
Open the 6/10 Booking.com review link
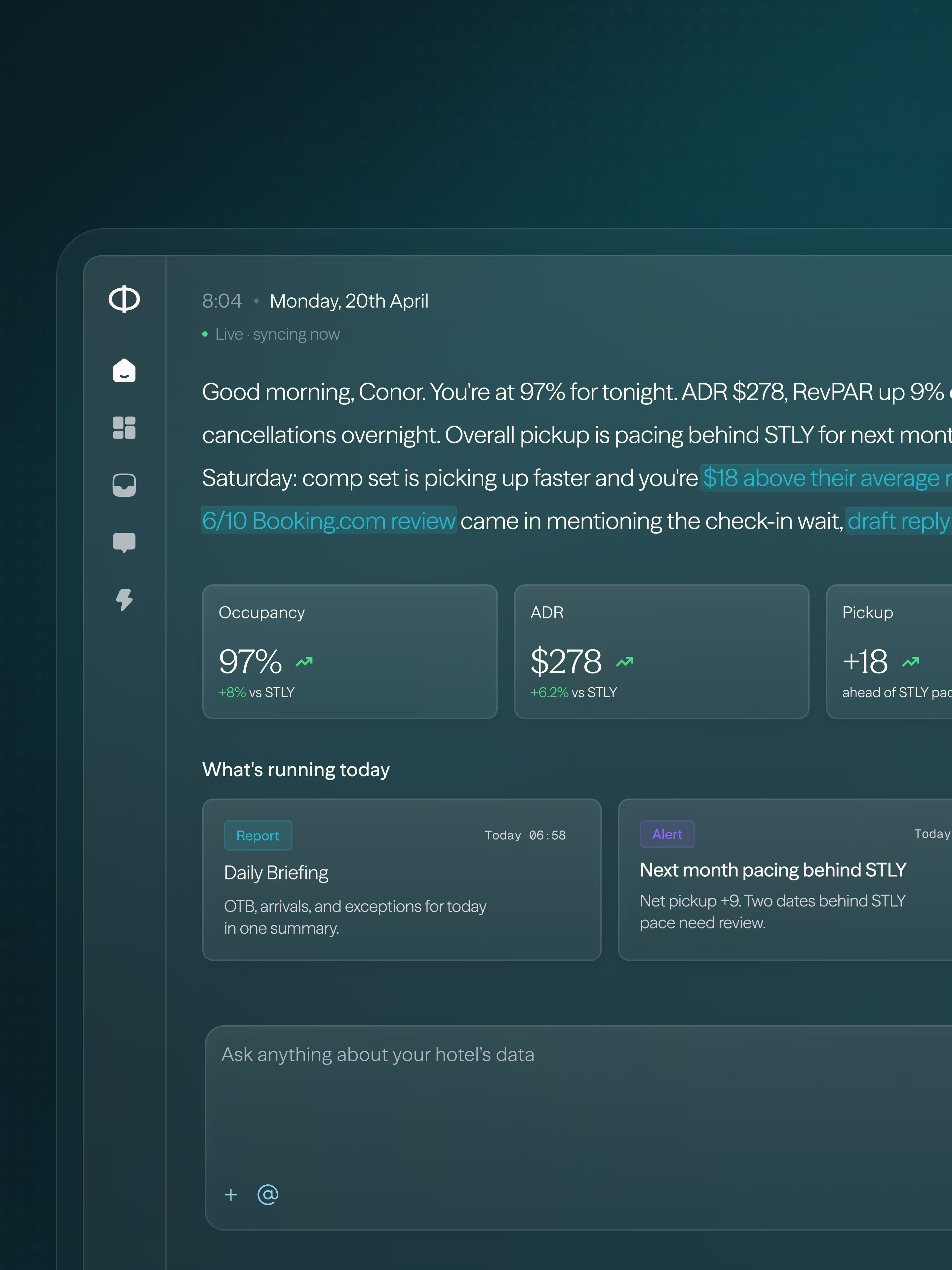click(x=329, y=521)
